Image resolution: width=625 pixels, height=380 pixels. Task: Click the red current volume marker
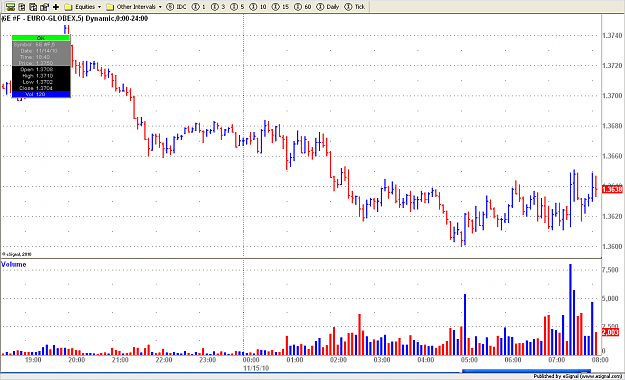click(x=610, y=332)
